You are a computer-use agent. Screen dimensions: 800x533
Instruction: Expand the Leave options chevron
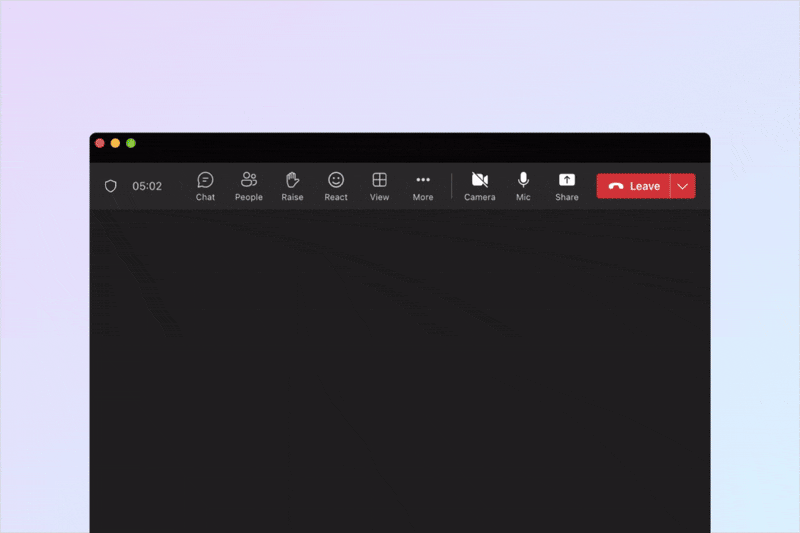683,186
